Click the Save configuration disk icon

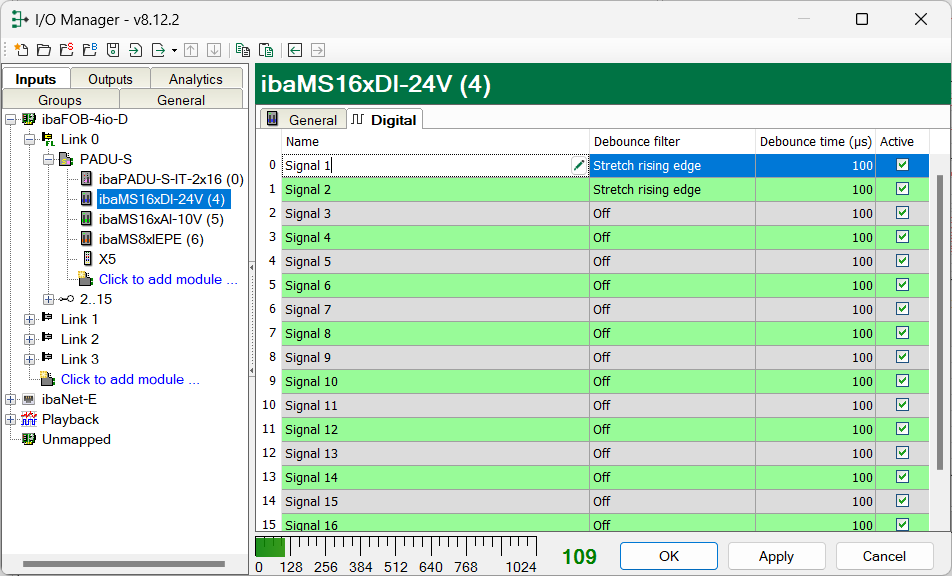[x=113, y=50]
